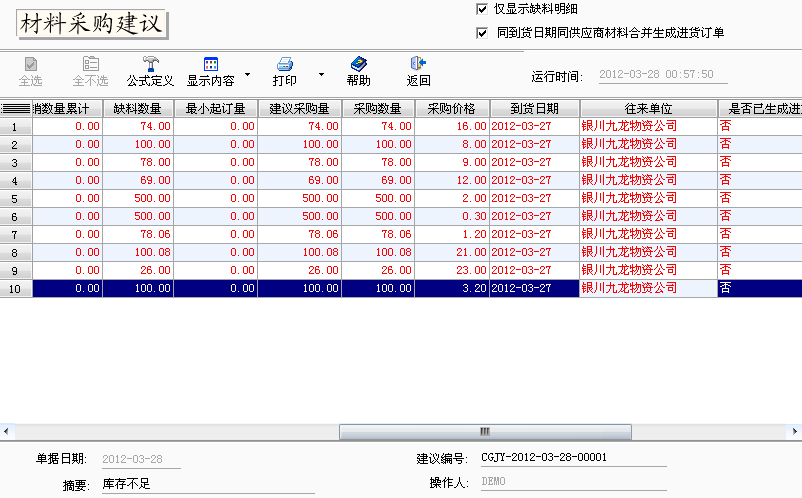Expand dropdown arrow next to 显示内容
Viewport: 802px width, 498px height.
[247, 74]
